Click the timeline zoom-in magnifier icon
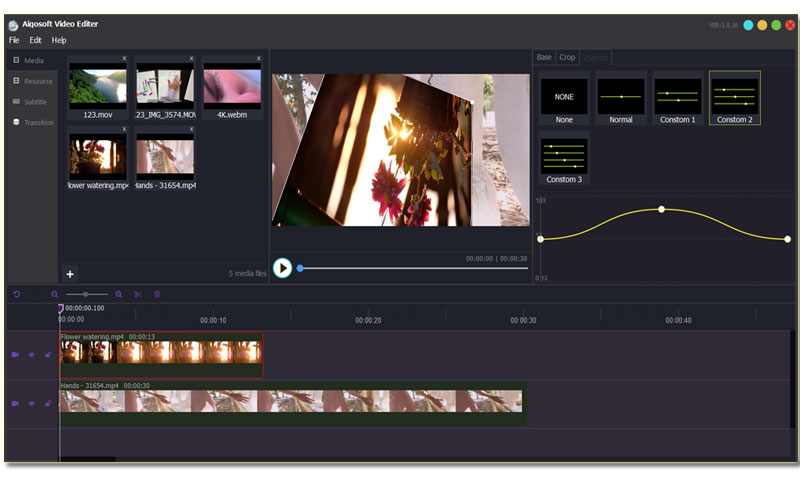The width and height of the screenshot is (800, 480). 119,294
